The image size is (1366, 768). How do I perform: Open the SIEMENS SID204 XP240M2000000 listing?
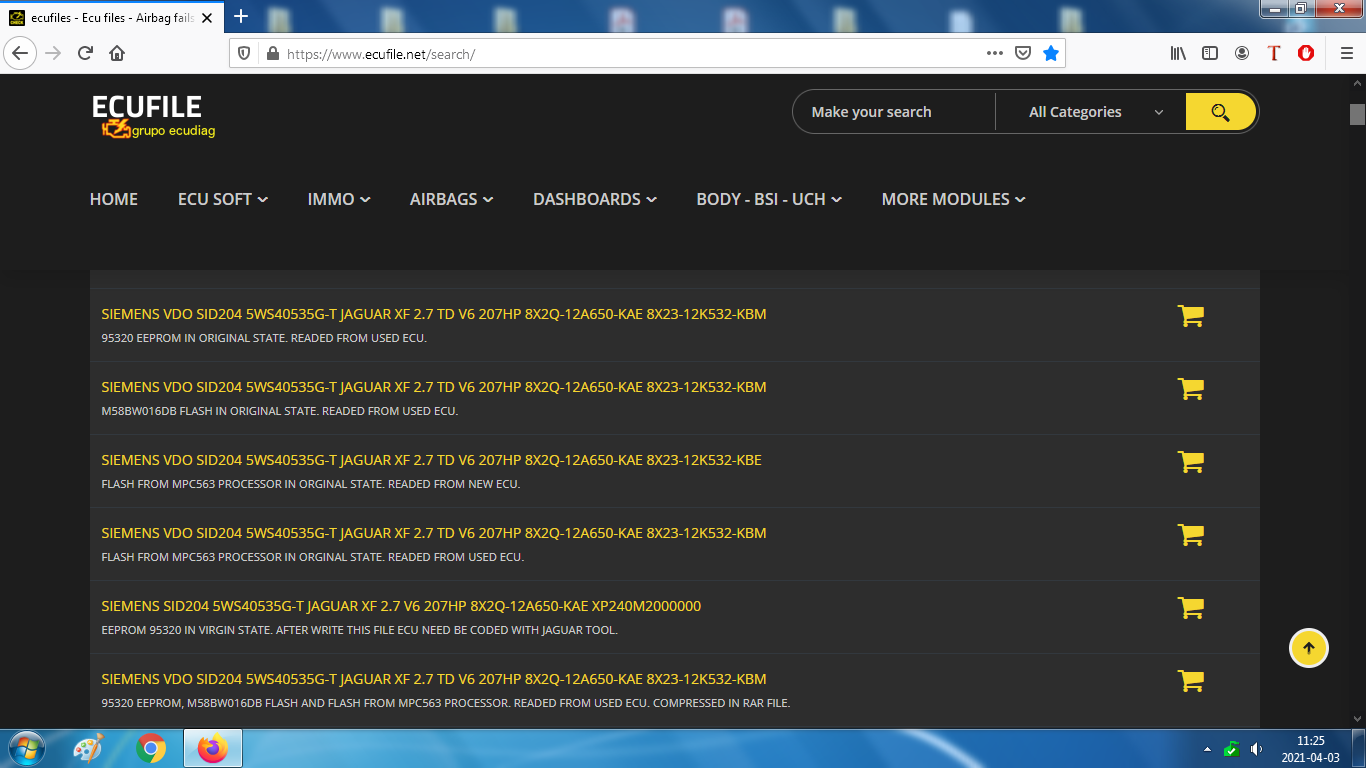click(x=401, y=606)
